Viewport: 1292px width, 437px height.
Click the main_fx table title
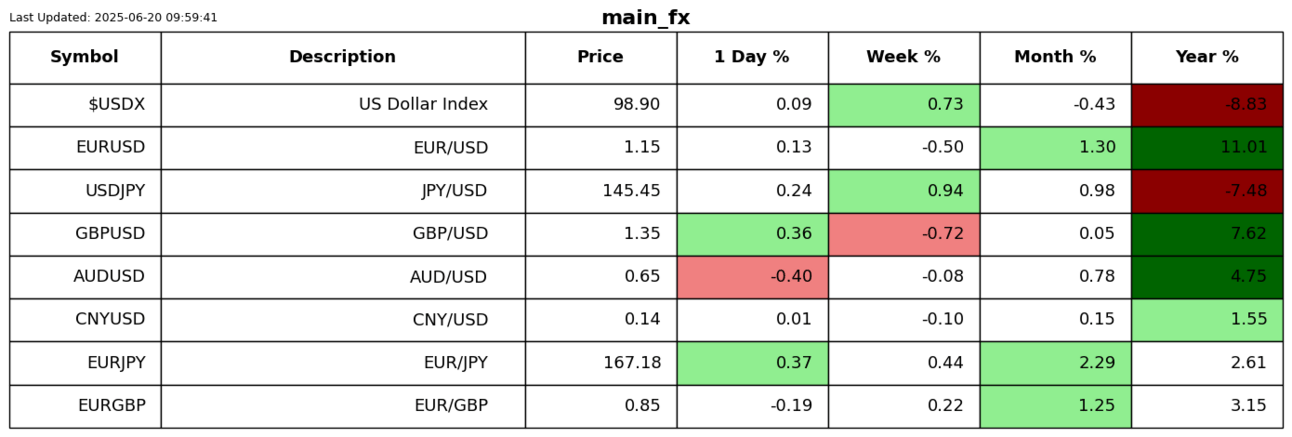[645, 18]
